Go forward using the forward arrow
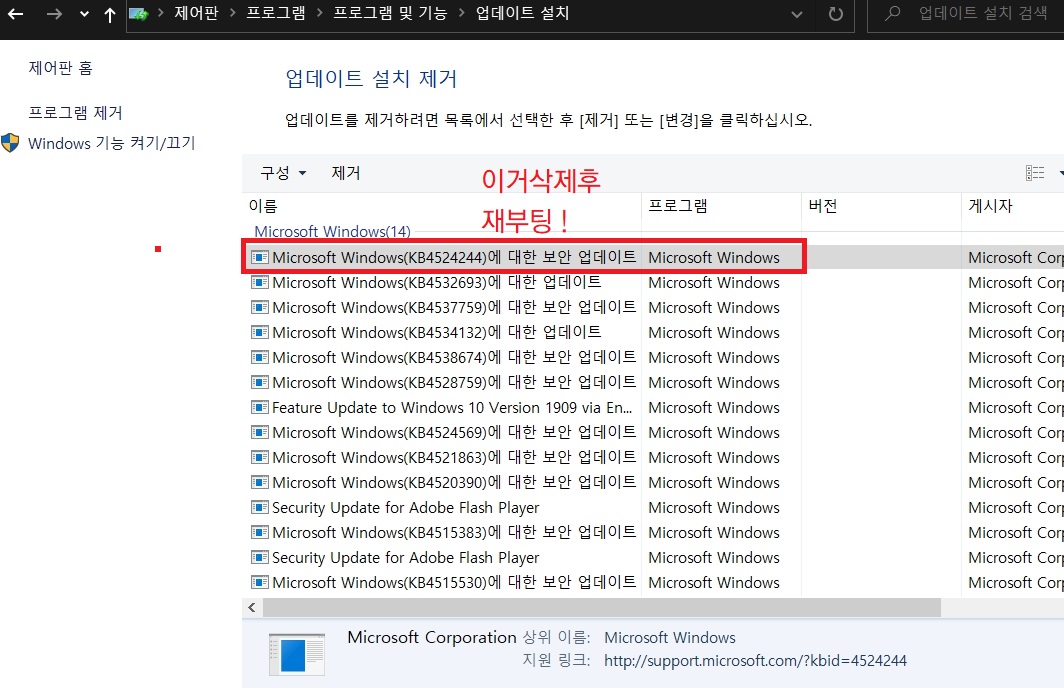This screenshot has width=1064, height=688. pyautogui.click(x=54, y=14)
